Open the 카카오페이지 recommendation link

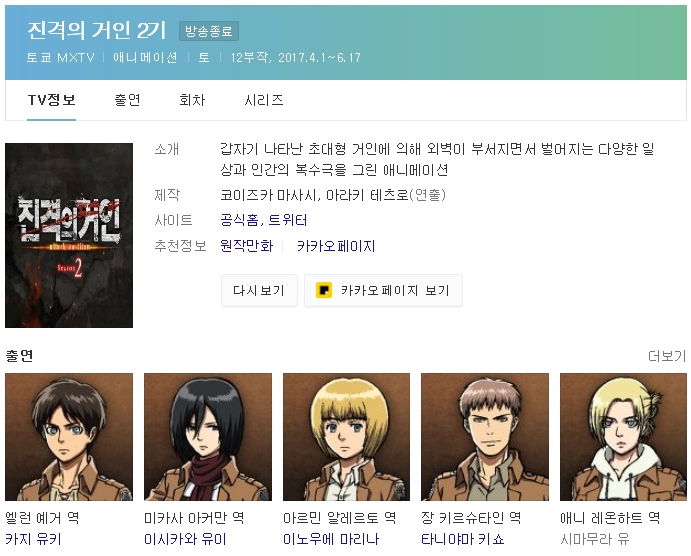click(x=336, y=245)
